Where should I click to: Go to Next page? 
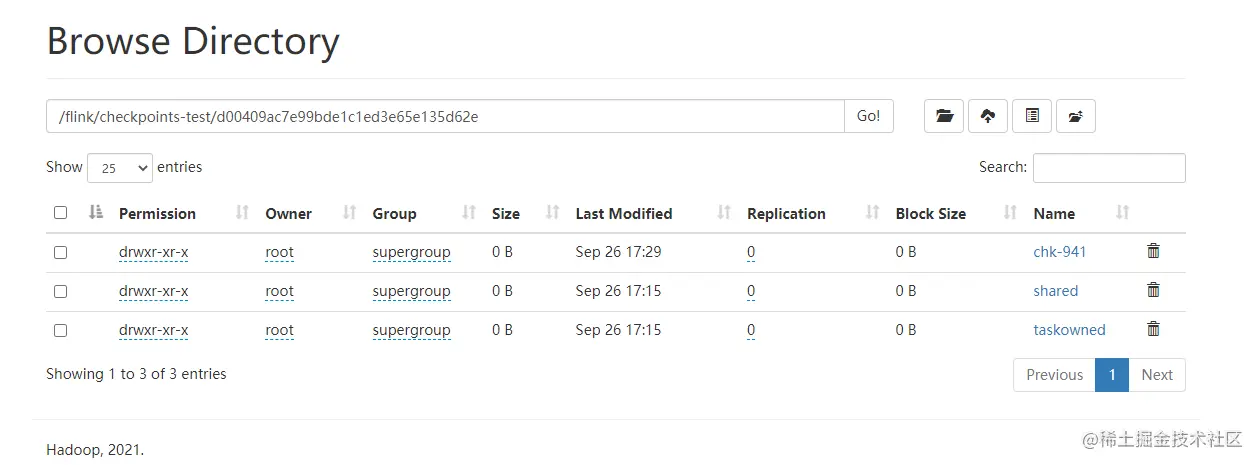tap(1157, 375)
